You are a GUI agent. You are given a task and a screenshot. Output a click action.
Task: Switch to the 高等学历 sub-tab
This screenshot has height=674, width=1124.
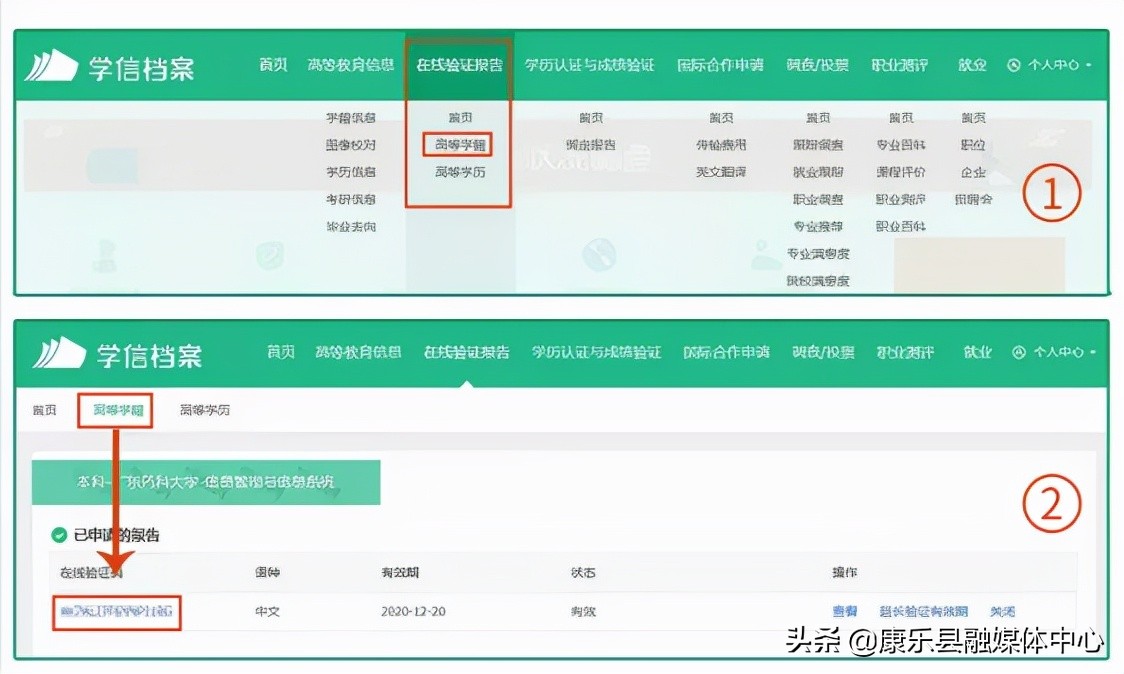[205, 410]
